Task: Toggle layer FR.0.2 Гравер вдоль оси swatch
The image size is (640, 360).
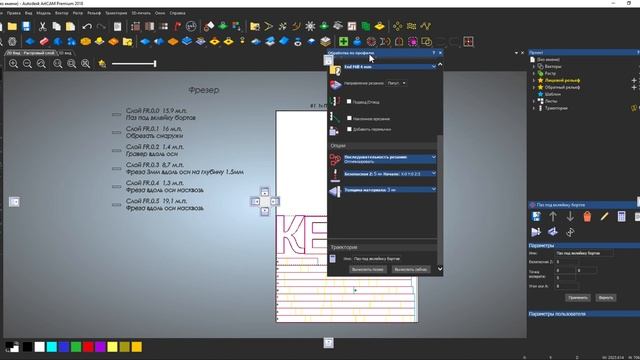Action: point(117,150)
